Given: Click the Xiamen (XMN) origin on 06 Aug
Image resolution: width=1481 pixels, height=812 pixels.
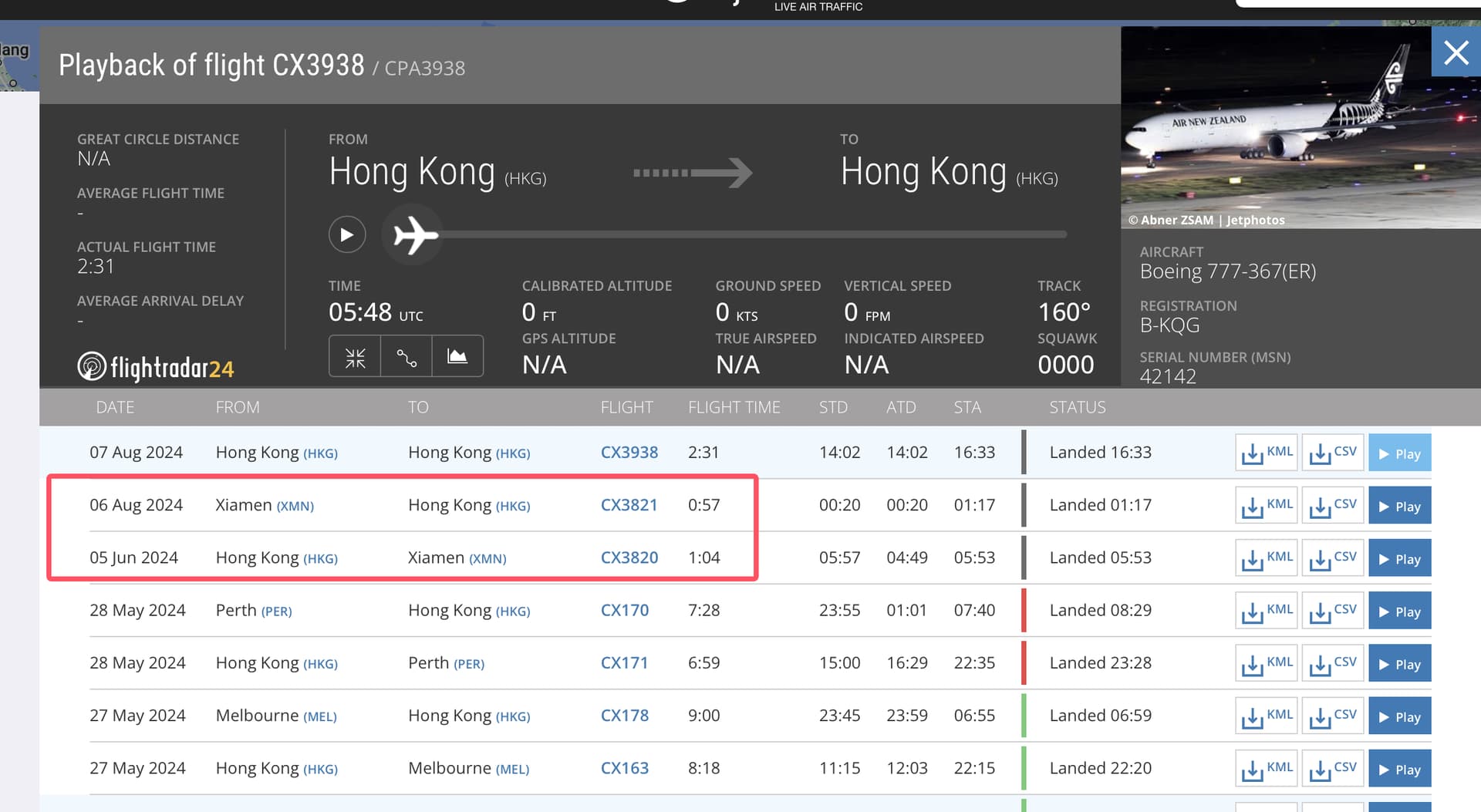Looking at the screenshot, I should click(x=265, y=505).
